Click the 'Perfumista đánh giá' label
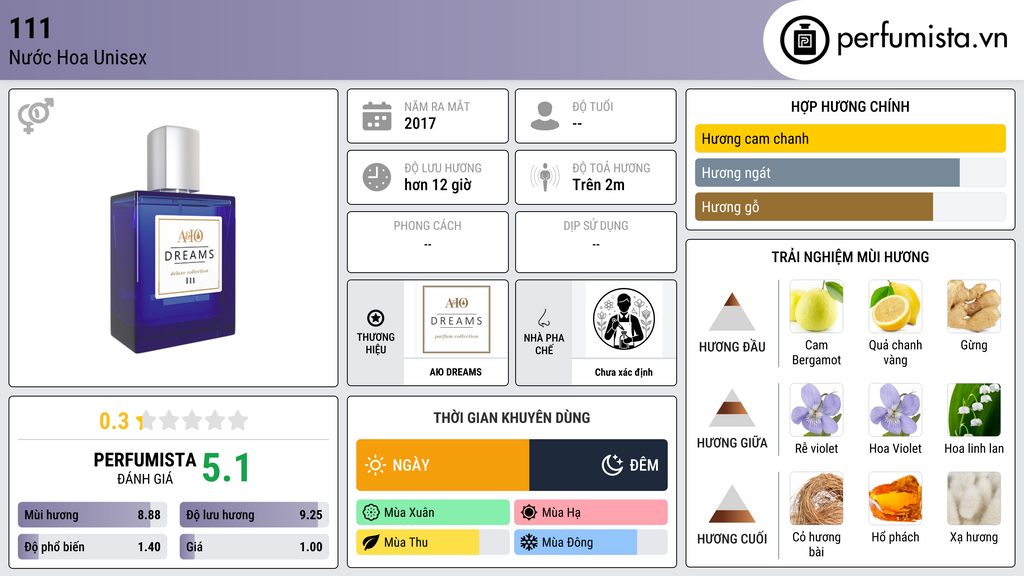1024x576 pixels. point(145,468)
